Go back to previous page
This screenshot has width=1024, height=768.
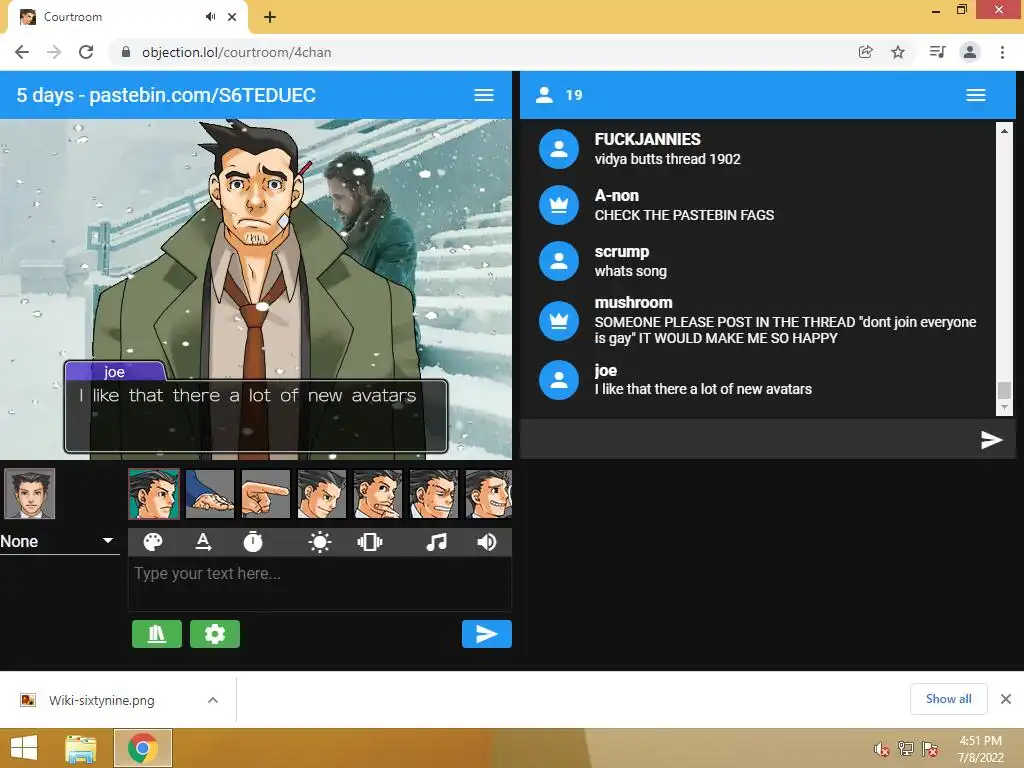[x=22, y=52]
